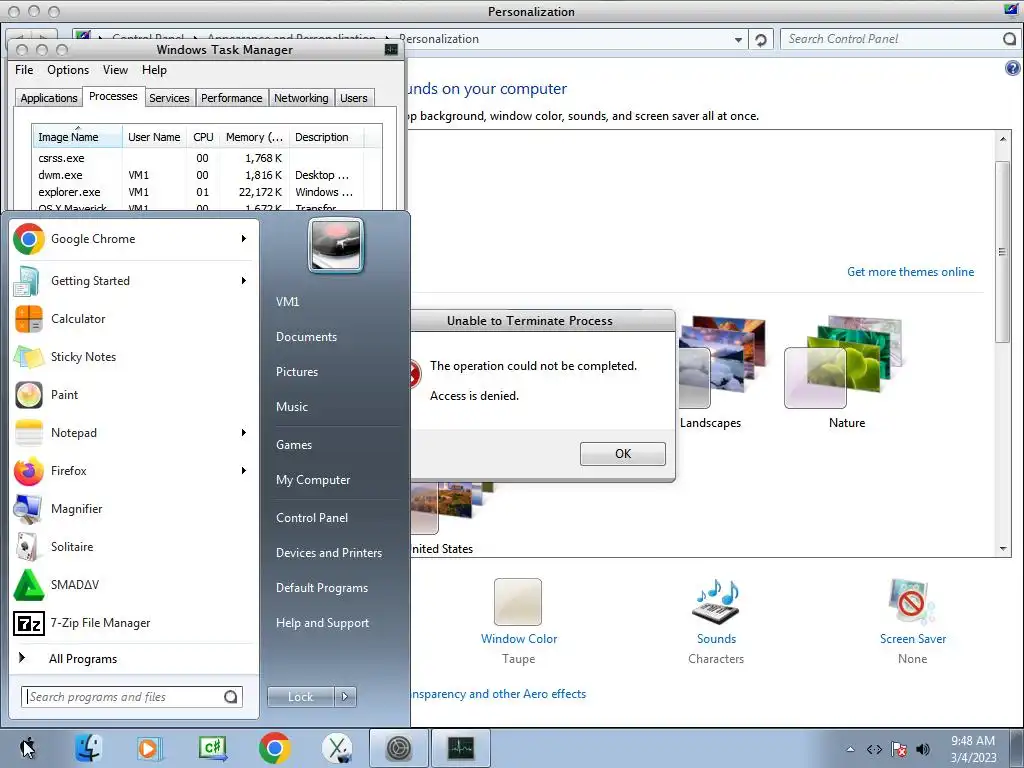Open Window Color Taupe swatch
1024x768 pixels.
pyautogui.click(x=518, y=601)
